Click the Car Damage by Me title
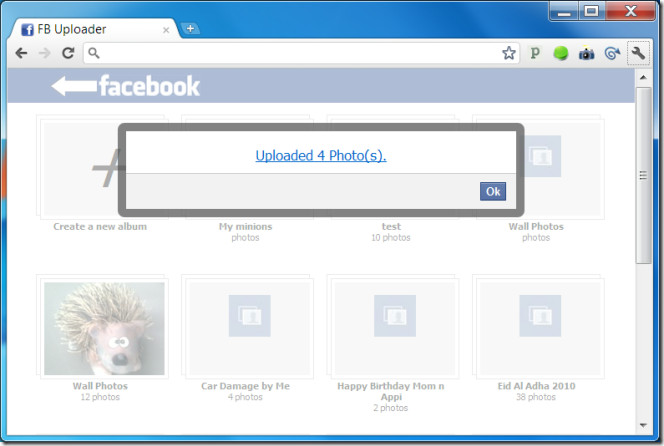664x446 pixels. click(x=245, y=386)
